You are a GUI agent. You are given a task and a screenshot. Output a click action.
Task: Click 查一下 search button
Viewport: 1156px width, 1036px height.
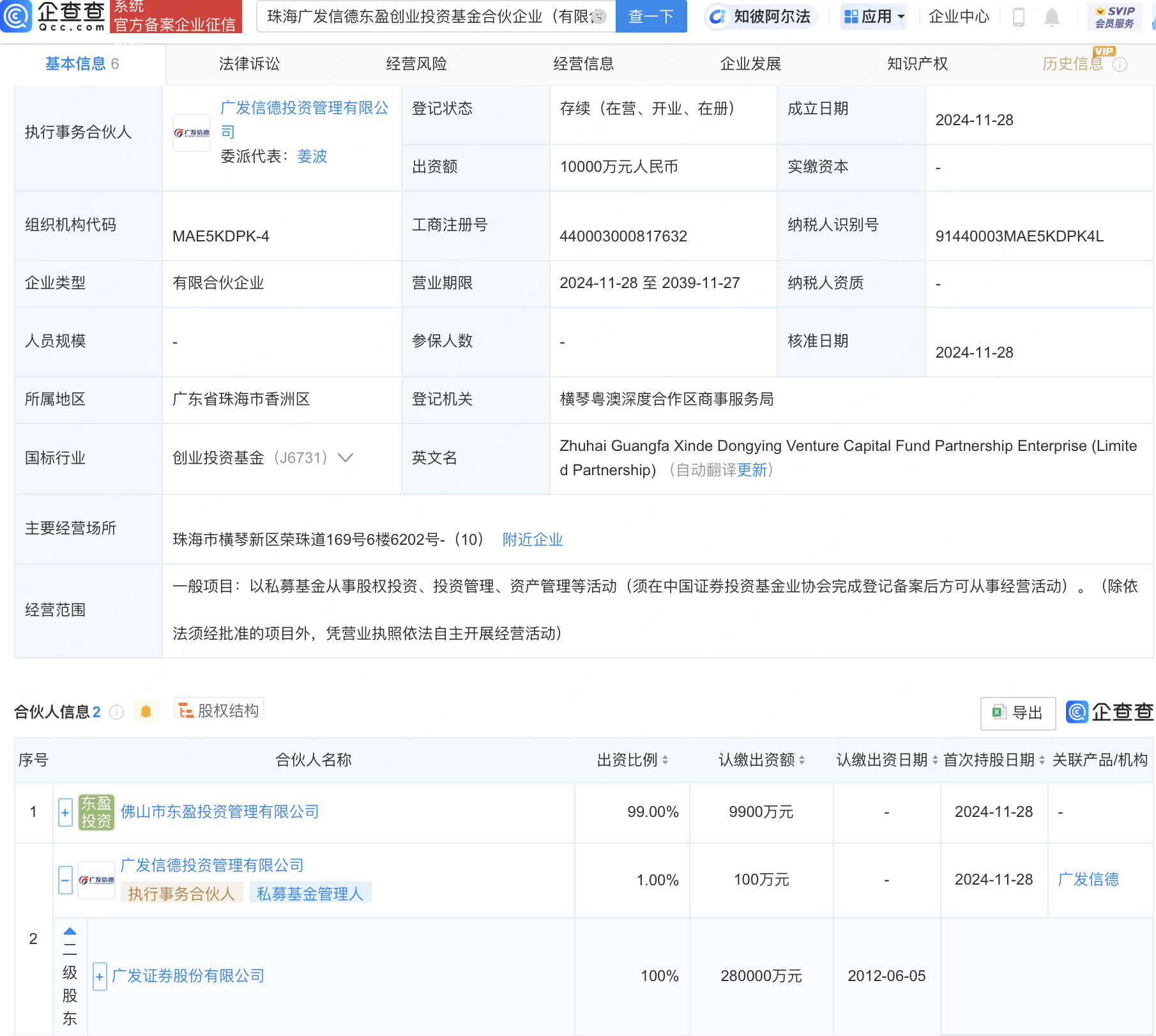point(651,17)
